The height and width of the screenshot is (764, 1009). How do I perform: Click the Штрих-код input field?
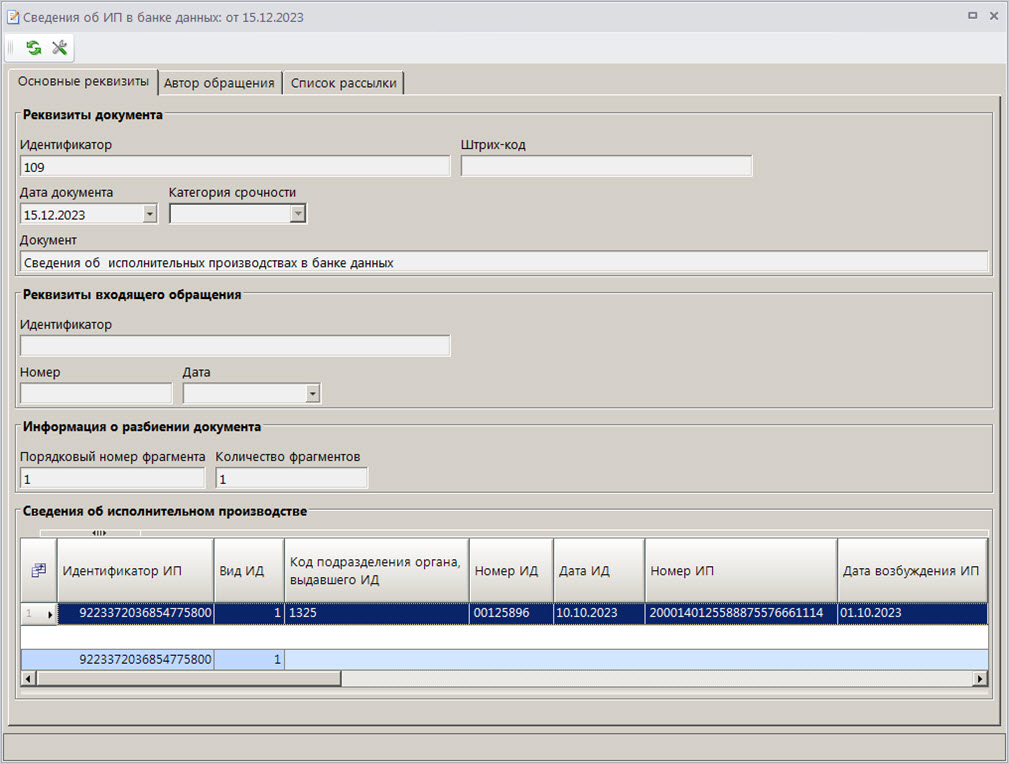pos(606,167)
